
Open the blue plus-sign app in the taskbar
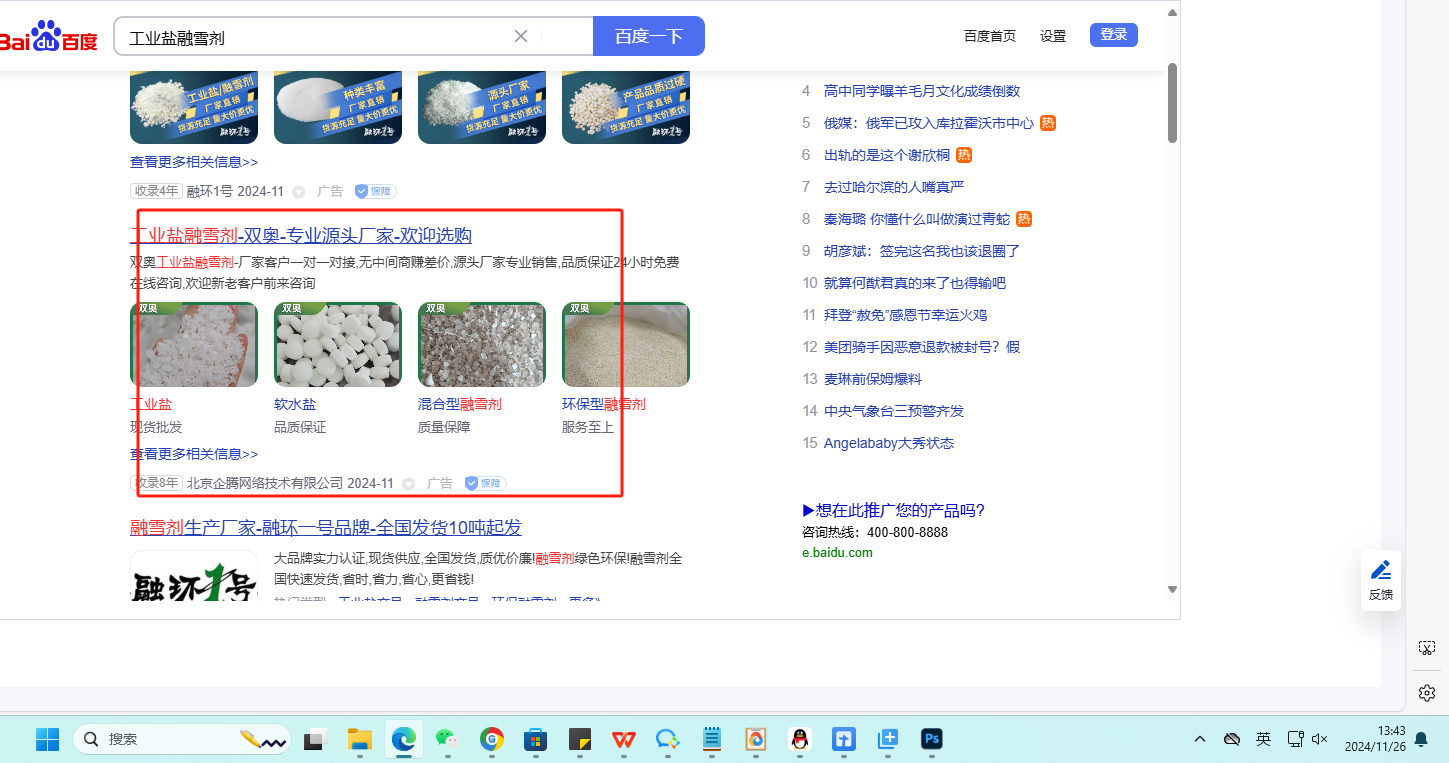(x=887, y=739)
